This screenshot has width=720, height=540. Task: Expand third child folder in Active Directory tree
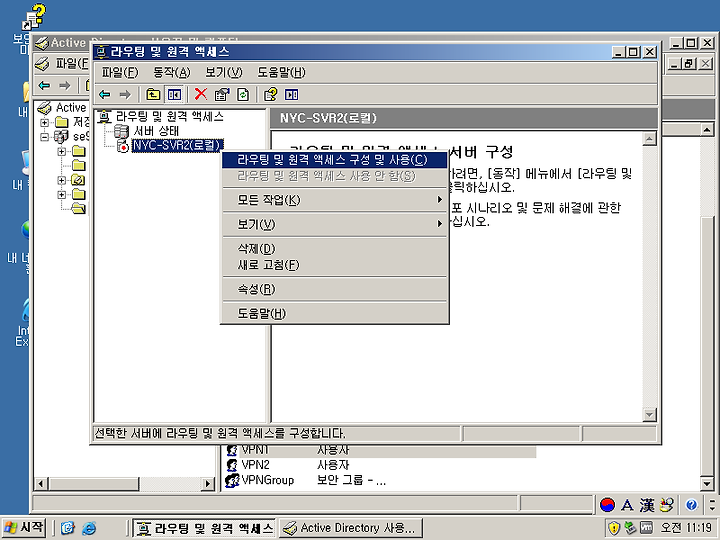62,180
